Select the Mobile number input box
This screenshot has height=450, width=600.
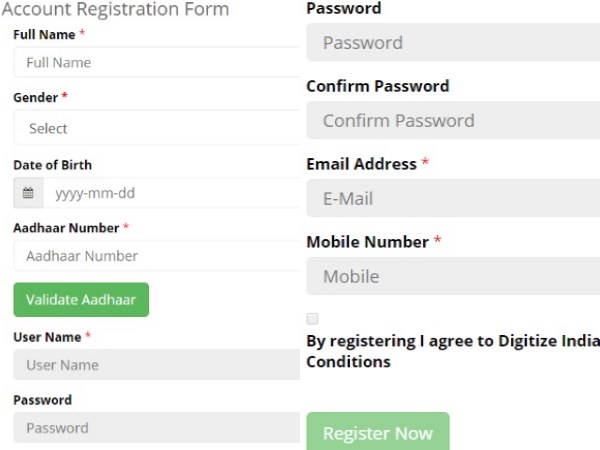coord(452,277)
